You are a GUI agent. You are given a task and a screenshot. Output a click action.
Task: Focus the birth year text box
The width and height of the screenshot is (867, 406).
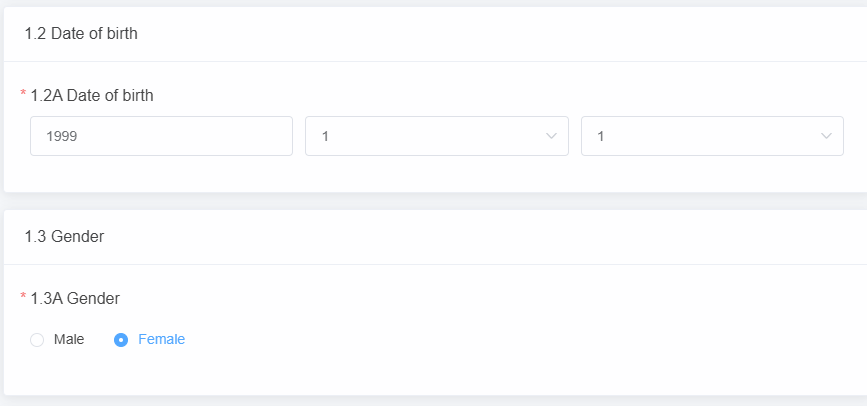[161, 136]
